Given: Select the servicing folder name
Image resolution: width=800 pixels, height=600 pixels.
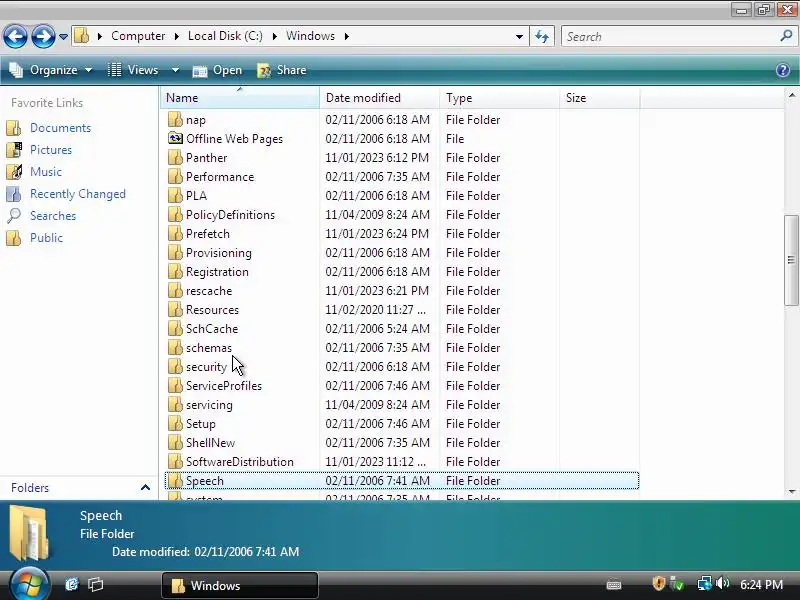Looking at the screenshot, I should (x=209, y=405).
